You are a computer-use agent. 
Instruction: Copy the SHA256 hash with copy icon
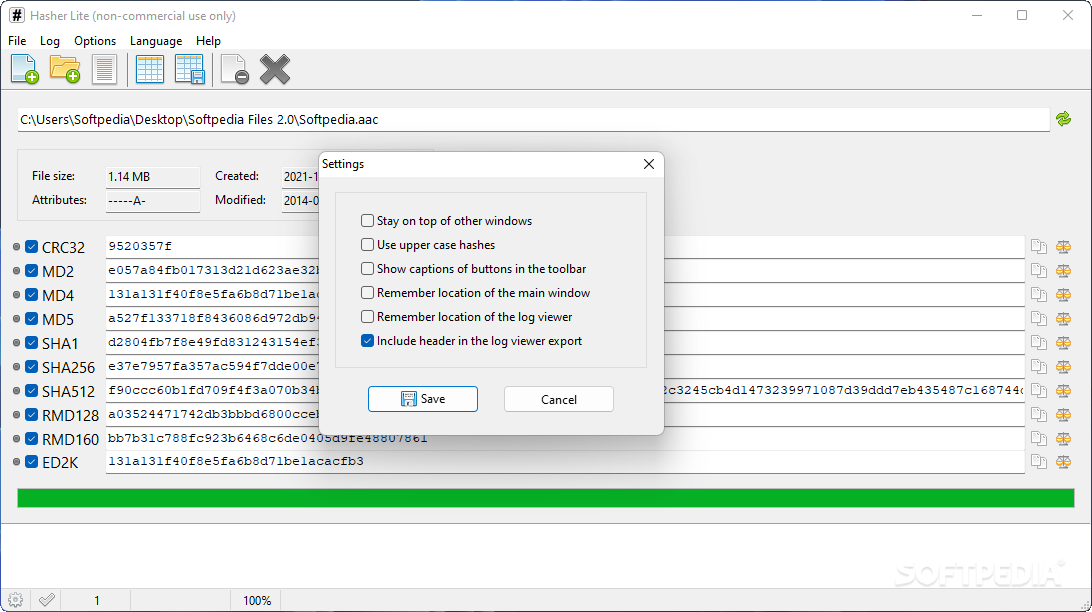(x=1039, y=366)
